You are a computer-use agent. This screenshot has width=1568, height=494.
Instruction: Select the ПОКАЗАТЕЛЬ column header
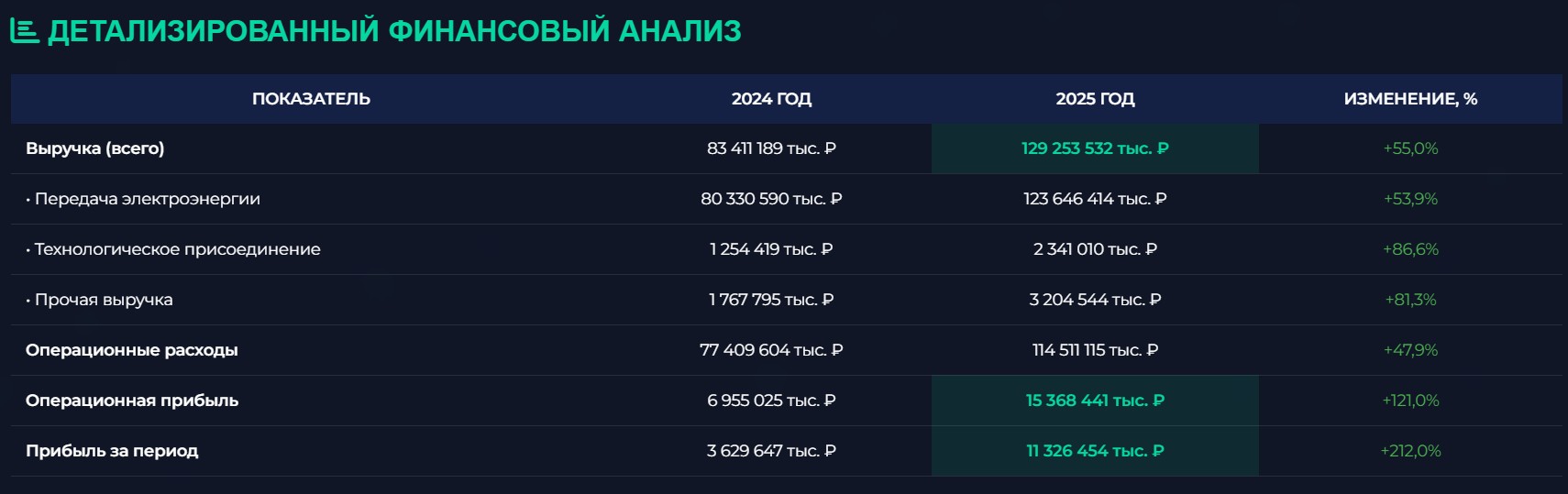click(311, 99)
